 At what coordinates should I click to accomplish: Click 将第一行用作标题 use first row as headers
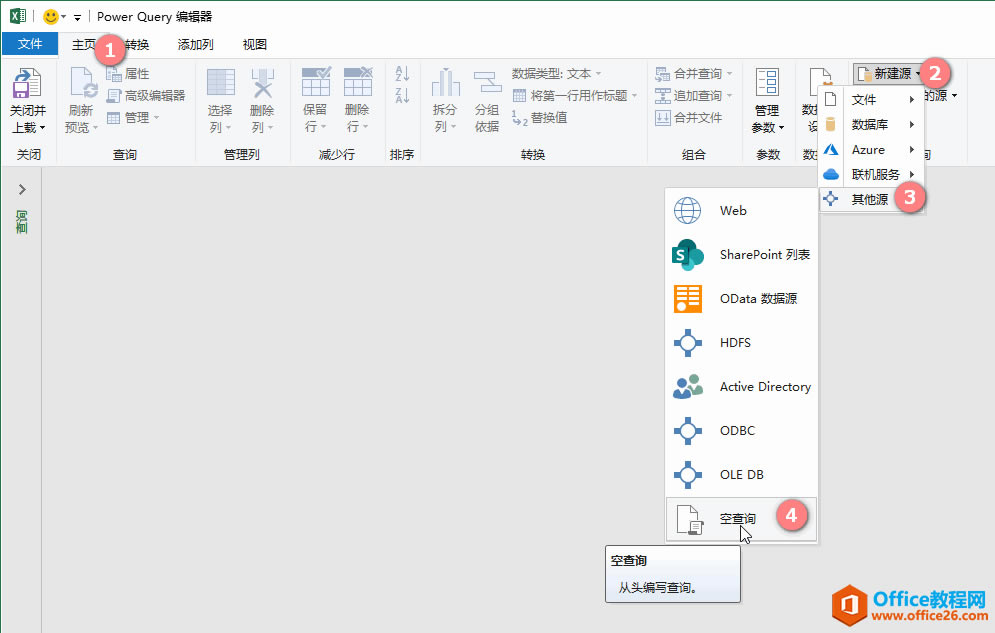tap(575, 96)
